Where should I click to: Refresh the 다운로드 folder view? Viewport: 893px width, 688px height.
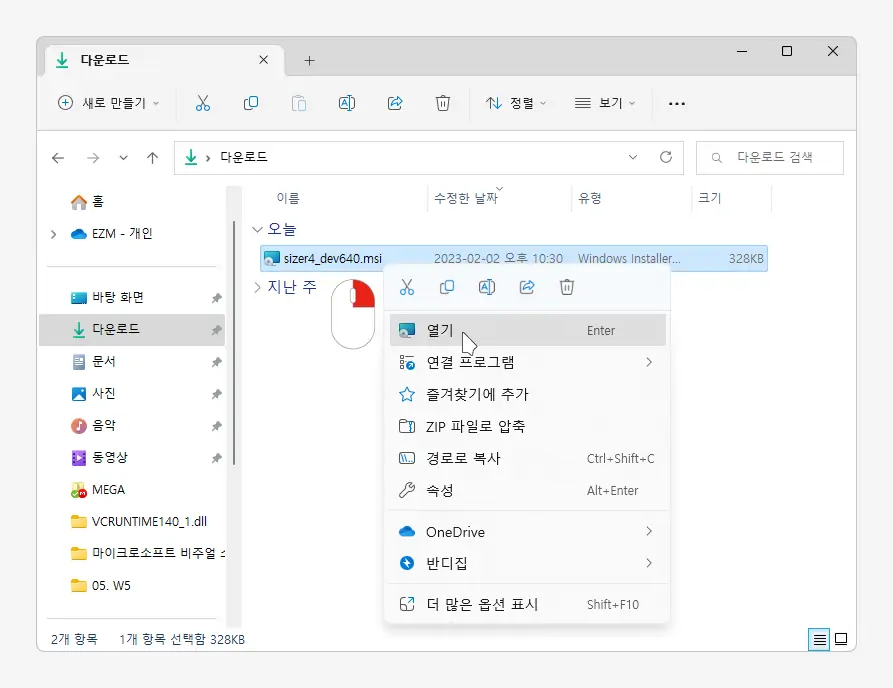tap(665, 157)
